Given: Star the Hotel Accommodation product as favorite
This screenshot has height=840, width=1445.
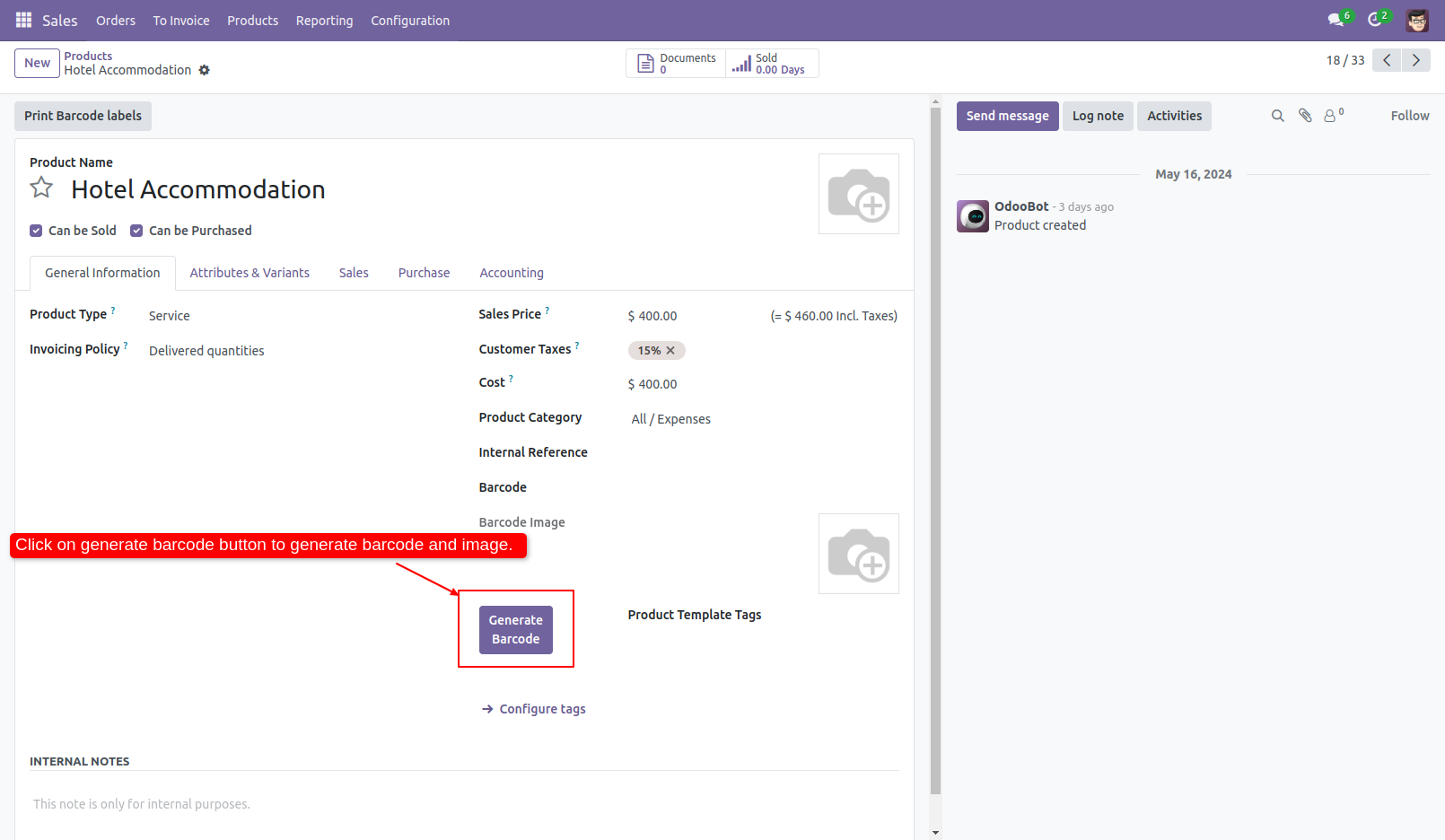Looking at the screenshot, I should point(41,187).
